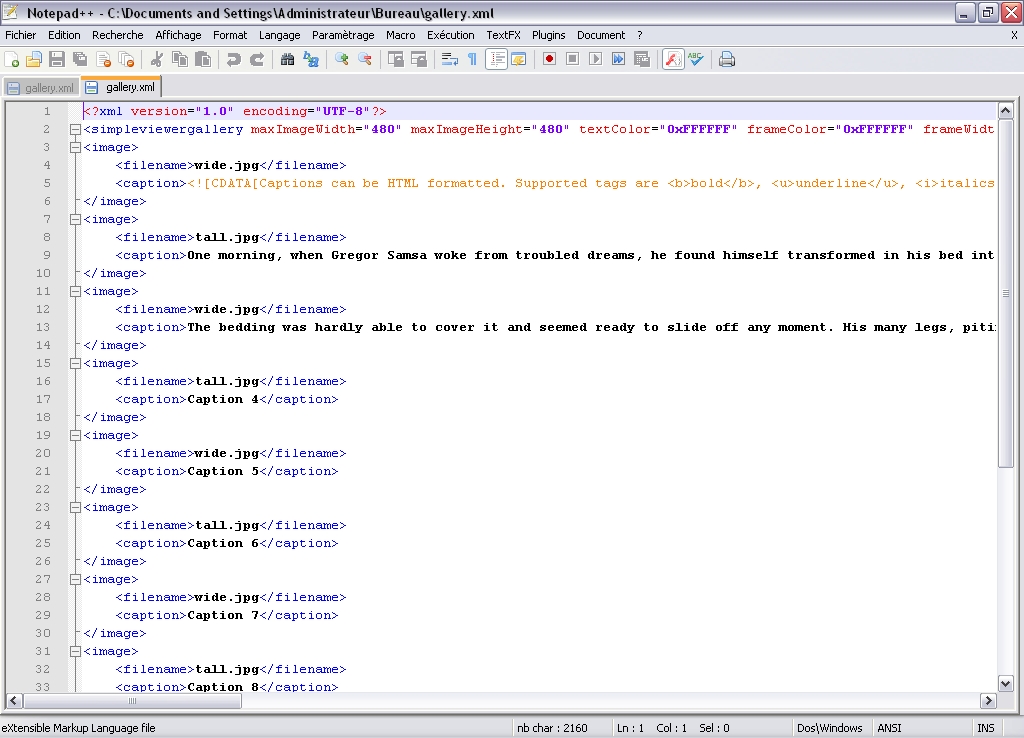This screenshot has width=1024, height=738.
Task: Click the horizontal scrollbar right arrow
Action: (988, 701)
